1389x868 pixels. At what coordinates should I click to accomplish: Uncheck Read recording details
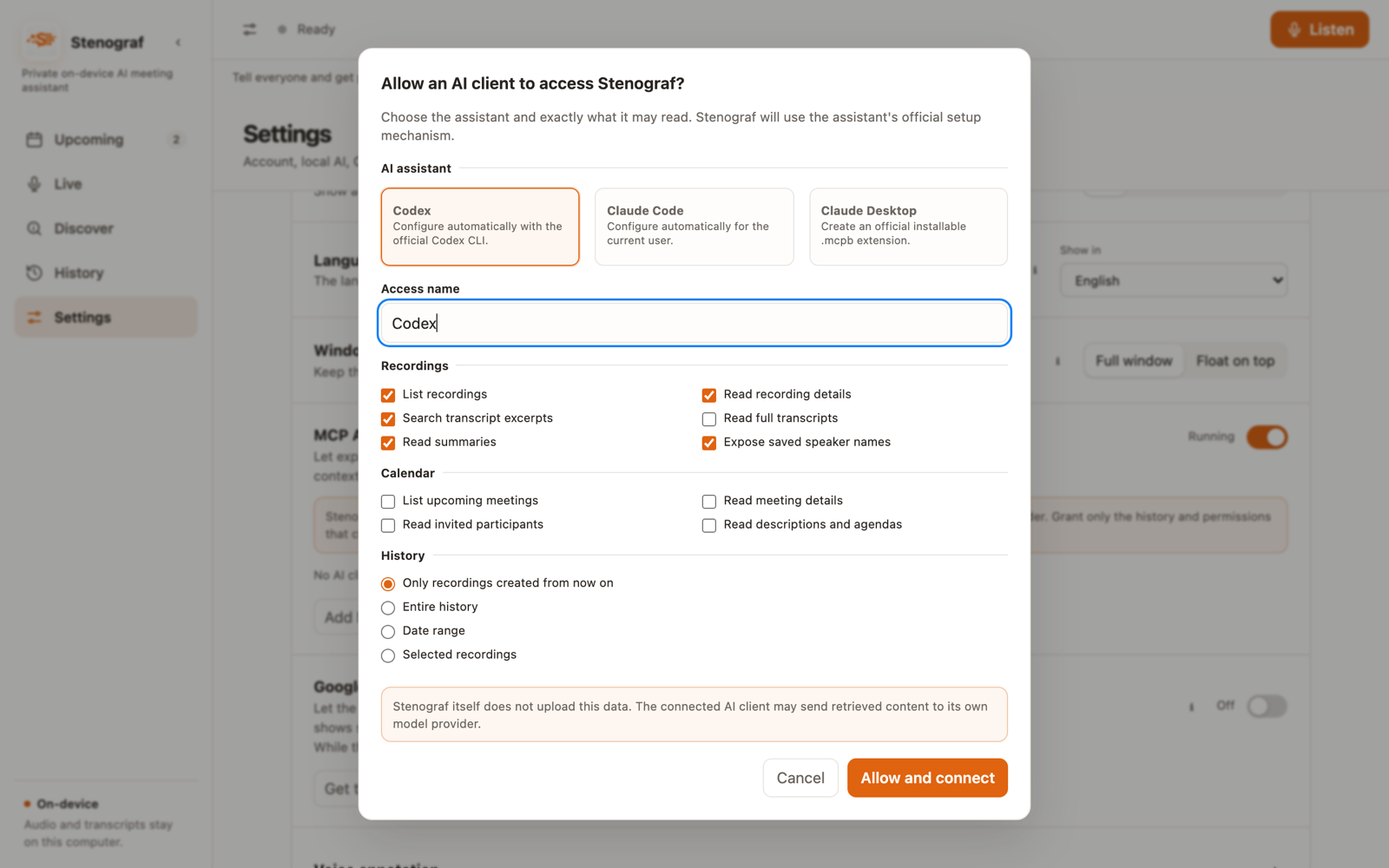pos(709,395)
